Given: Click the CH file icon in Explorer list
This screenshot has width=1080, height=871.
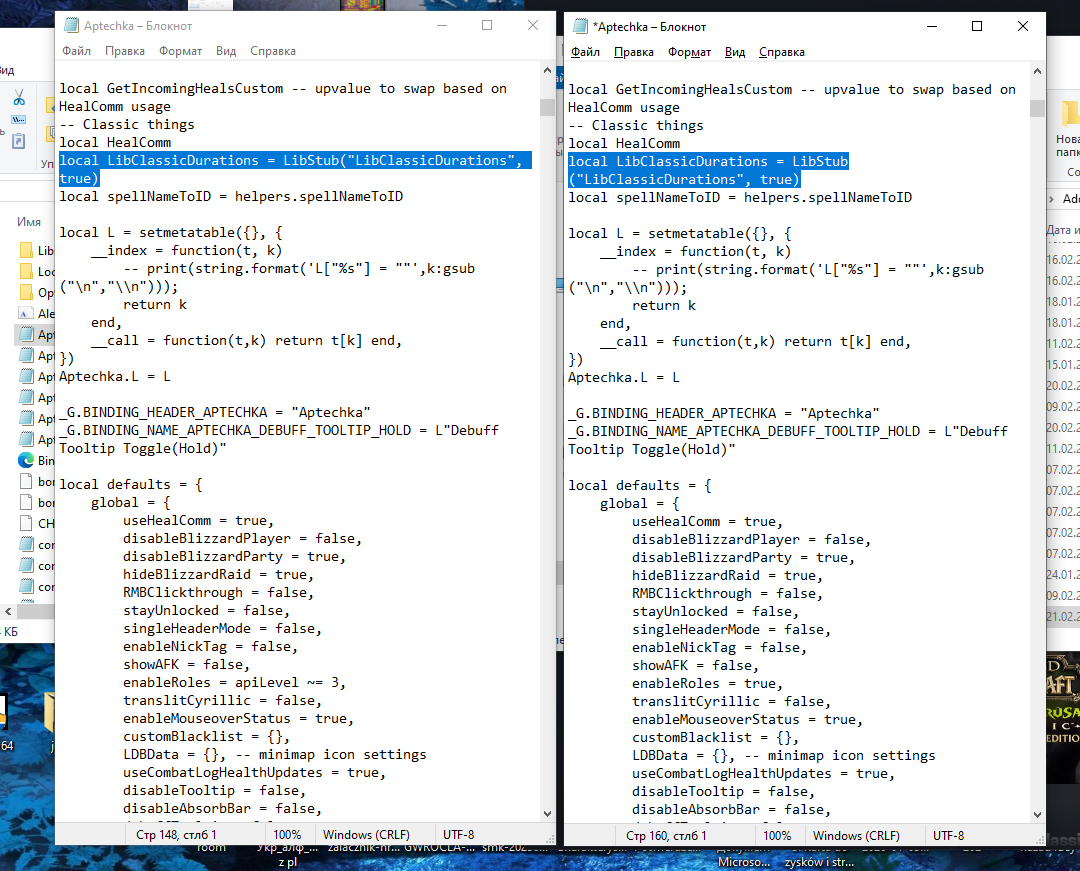Looking at the screenshot, I should pos(26,523).
